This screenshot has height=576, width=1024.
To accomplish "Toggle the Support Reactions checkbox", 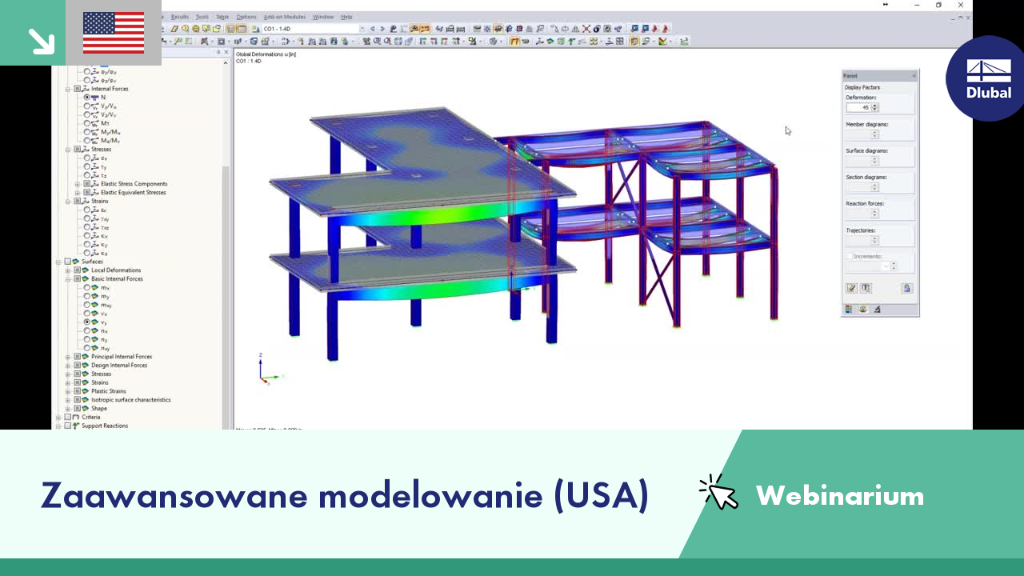I will tap(67, 426).
